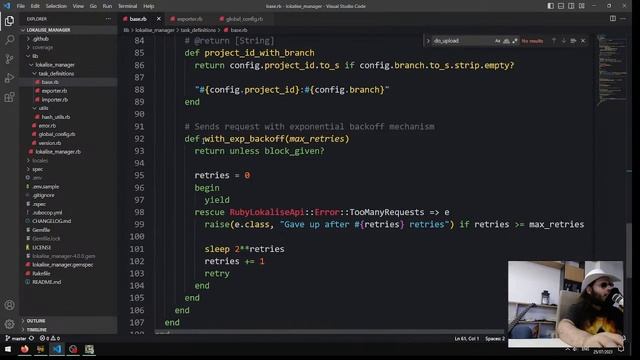640x360 pixels.
Task: Open lokalise_manager.gemspec in the file tree
Action: point(62,265)
